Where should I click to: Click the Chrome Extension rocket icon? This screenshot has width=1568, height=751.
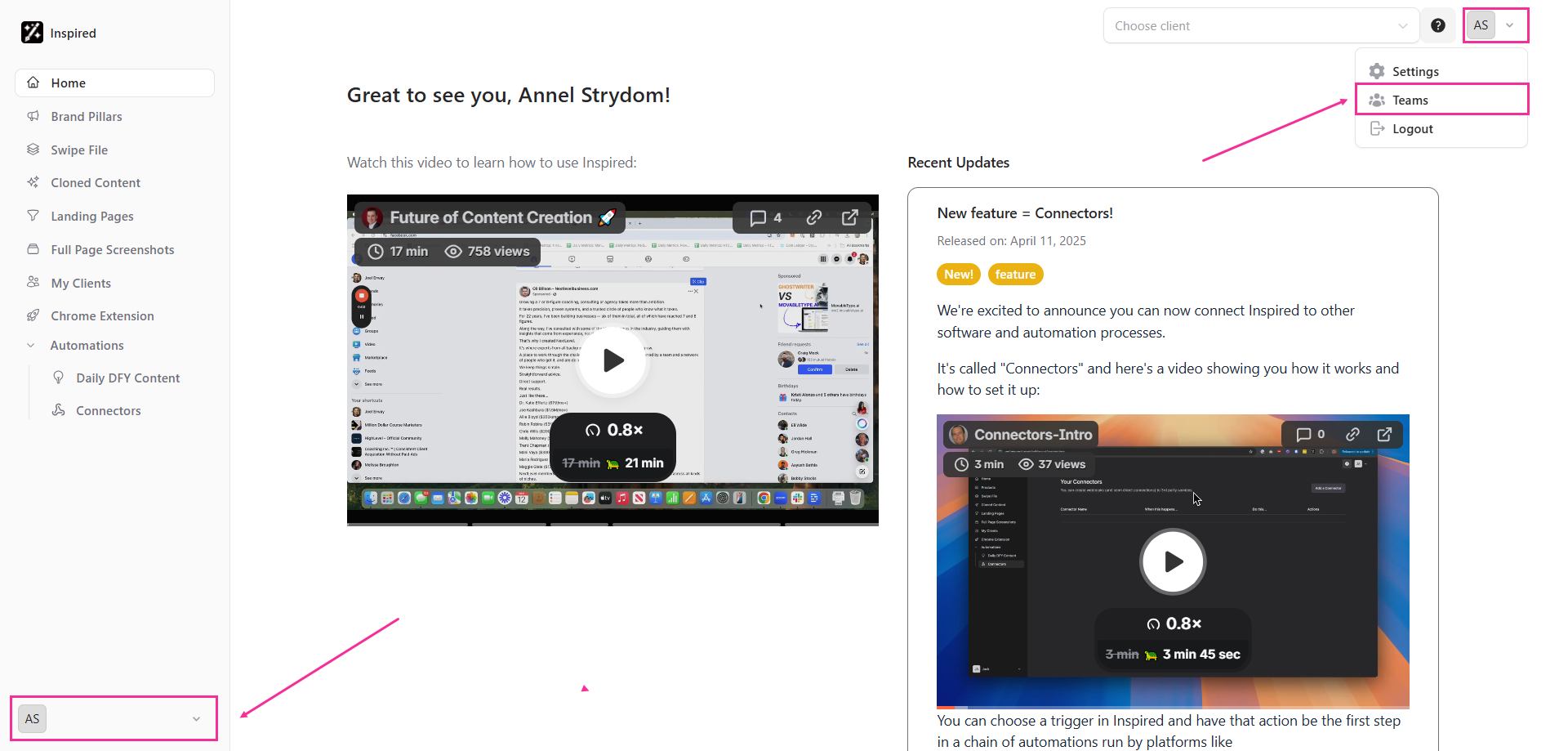pyautogui.click(x=33, y=315)
